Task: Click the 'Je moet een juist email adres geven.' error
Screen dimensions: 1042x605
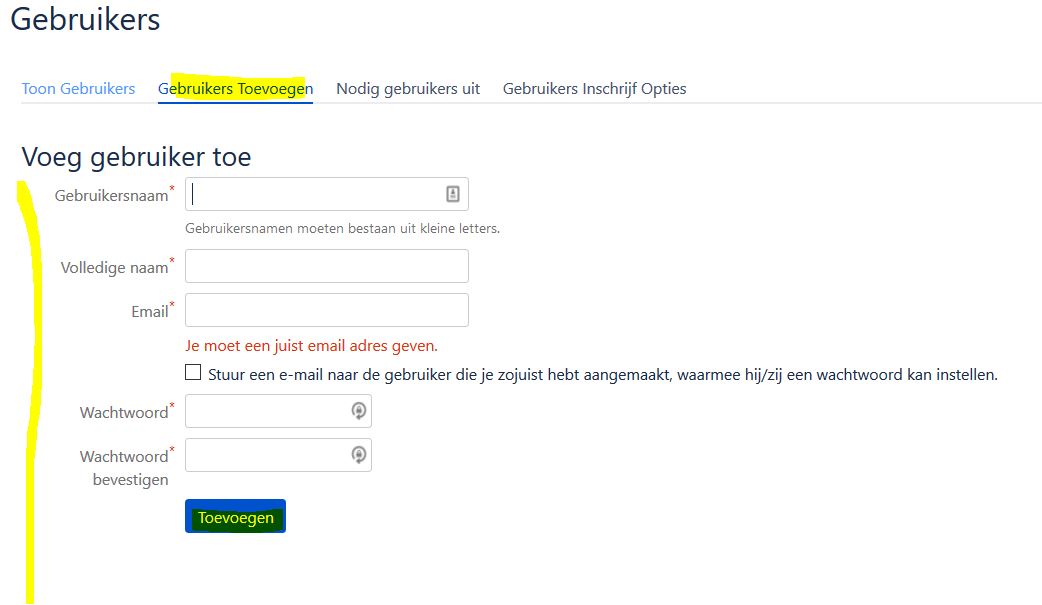Action: [311, 346]
